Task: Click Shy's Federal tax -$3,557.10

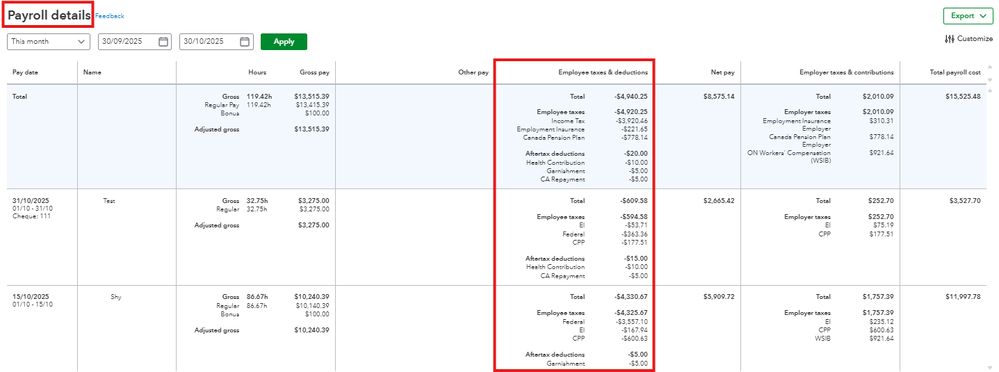Action: (x=631, y=322)
